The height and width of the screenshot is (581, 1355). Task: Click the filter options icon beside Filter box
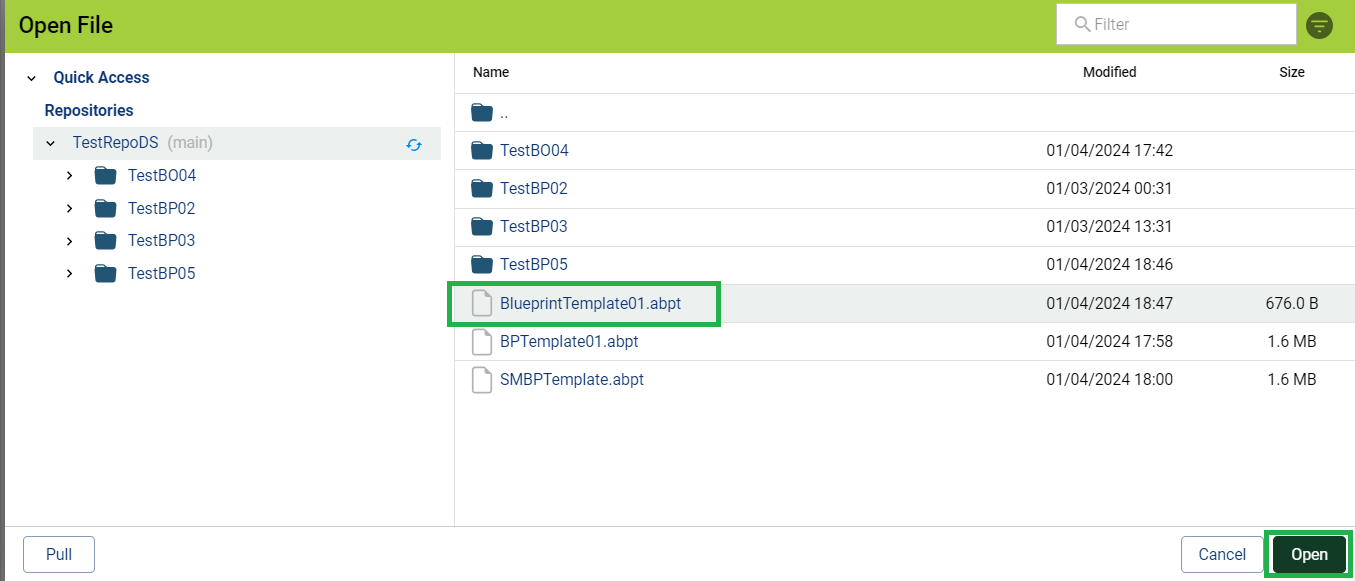(1319, 25)
